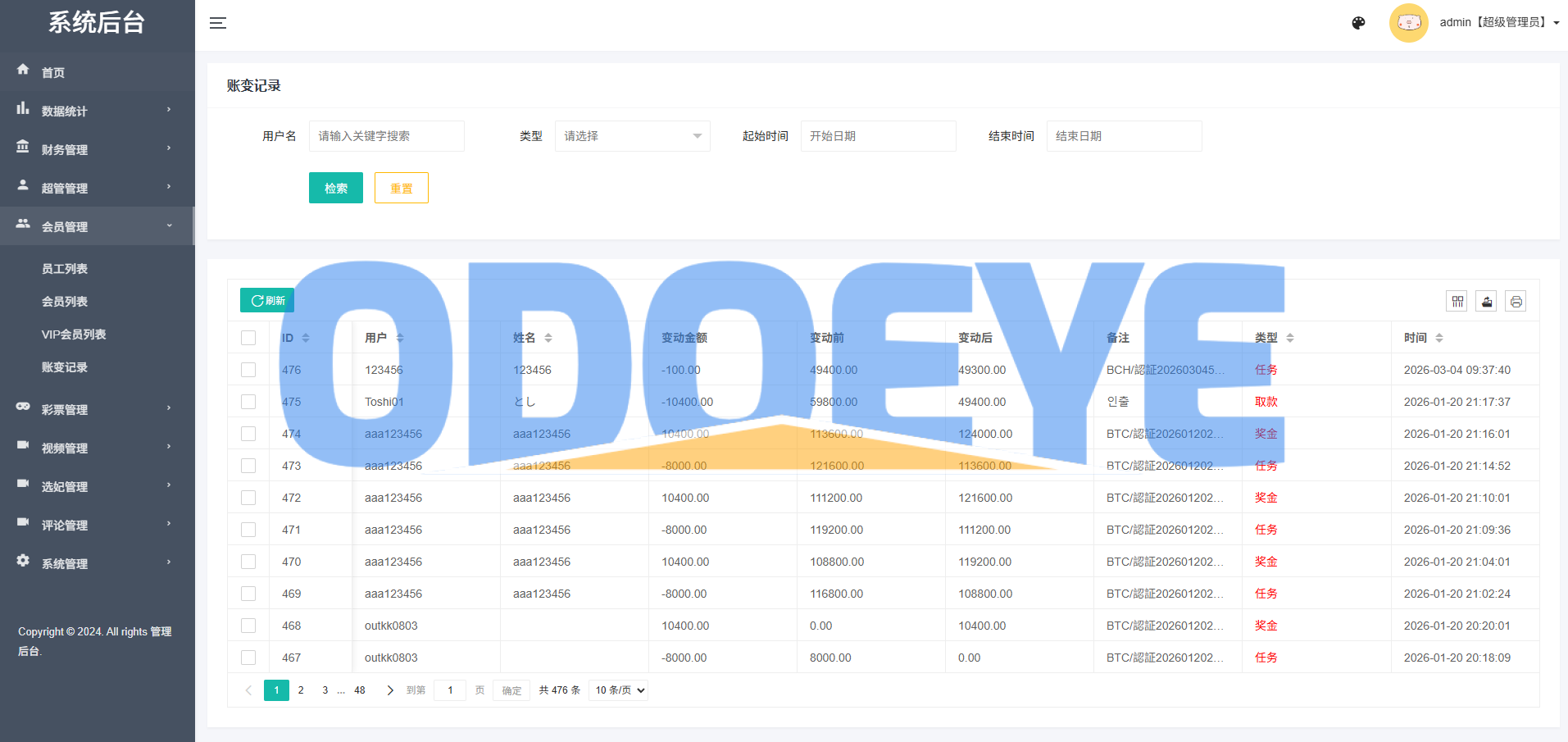Toggle the select-all checkbox in table header
Image resolution: width=1568 pixels, height=742 pixels.
tap(248, 338)
